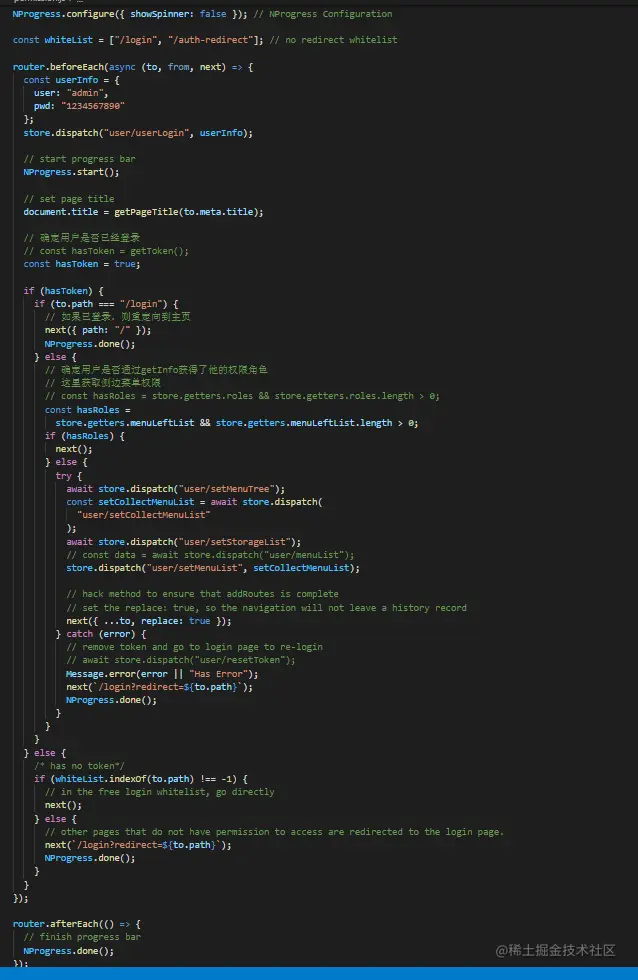This screenshot has height=980, width=638.
Task: Click the "// NProgress Configuration" comment
Action: point(323,14)
